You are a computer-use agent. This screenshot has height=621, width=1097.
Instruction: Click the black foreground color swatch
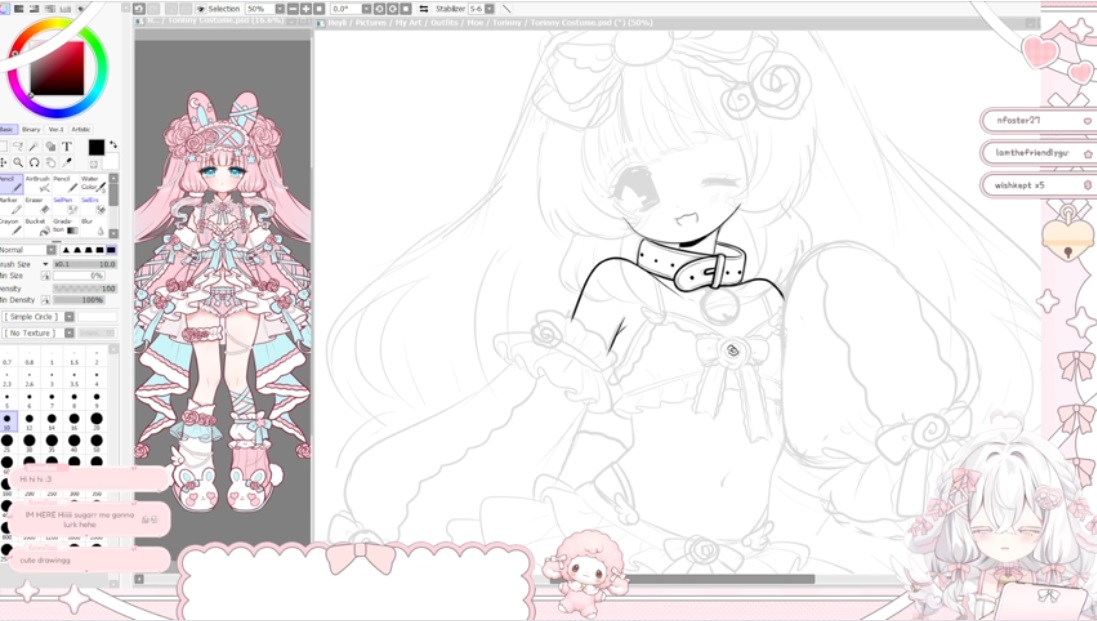[x=97, y=147]
